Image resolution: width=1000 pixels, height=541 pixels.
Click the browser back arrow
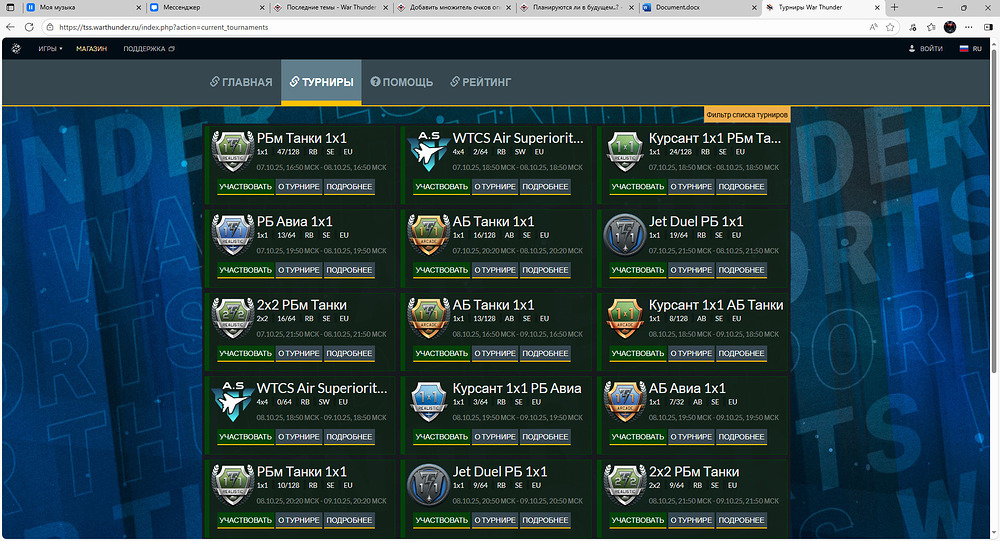[13, 27]
